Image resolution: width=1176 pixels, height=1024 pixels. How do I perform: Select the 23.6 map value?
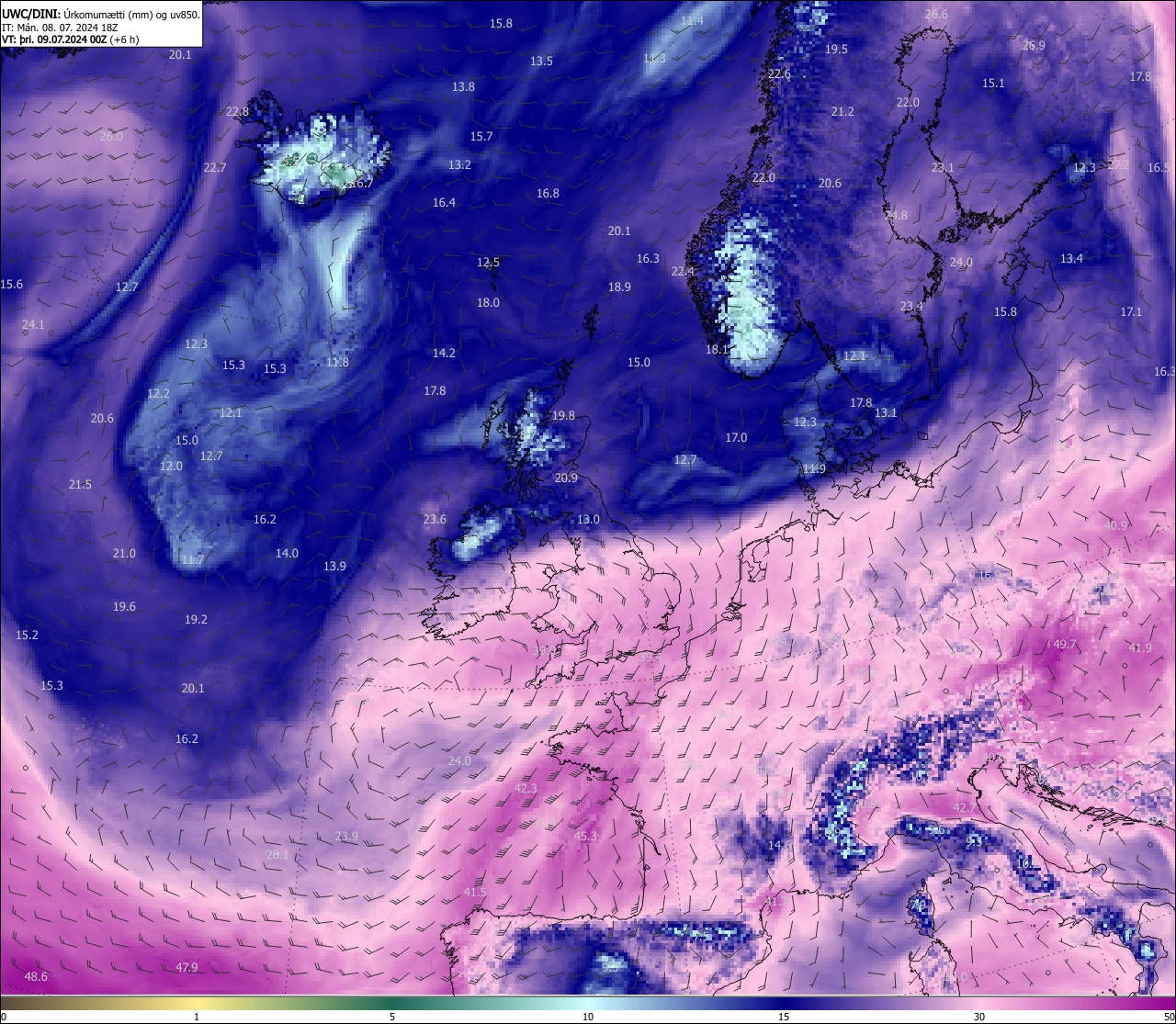[x=435, y=520]
